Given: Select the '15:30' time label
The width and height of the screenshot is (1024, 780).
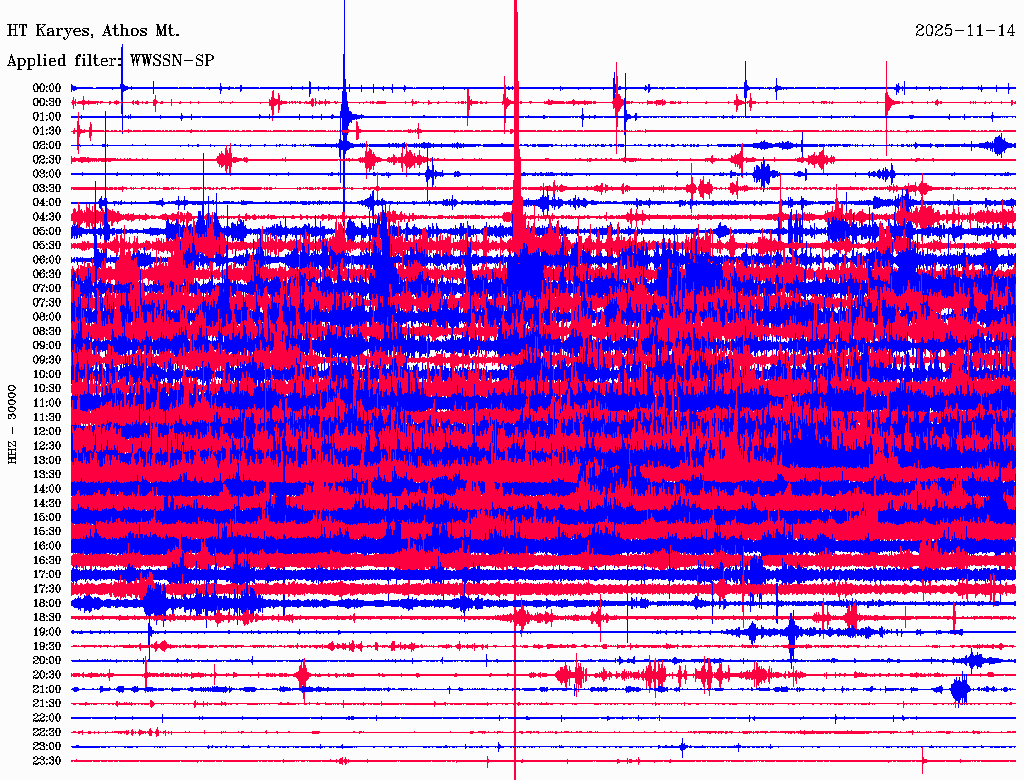Looking at the screenshot, I should click(x=47, y=532).
